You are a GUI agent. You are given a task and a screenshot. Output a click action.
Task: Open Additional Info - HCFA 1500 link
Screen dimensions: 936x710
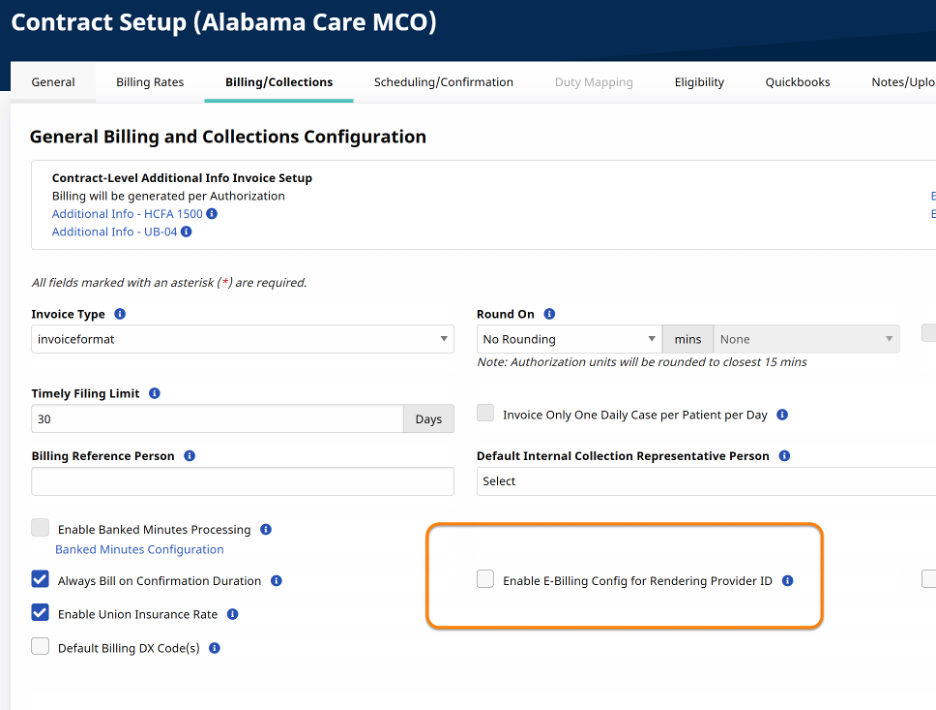click(x=127, y=214)
